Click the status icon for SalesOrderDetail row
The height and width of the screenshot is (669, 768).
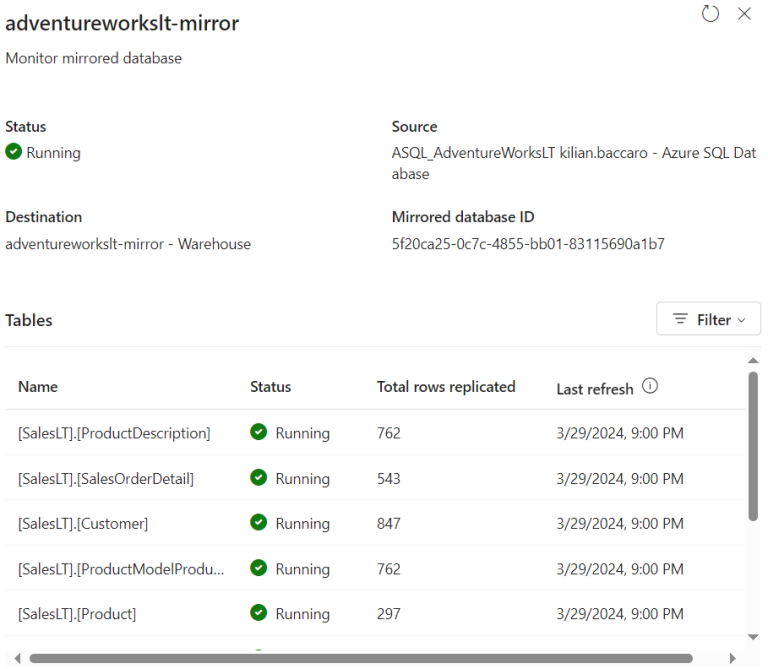pyautogui.click(x=258, y=478)
